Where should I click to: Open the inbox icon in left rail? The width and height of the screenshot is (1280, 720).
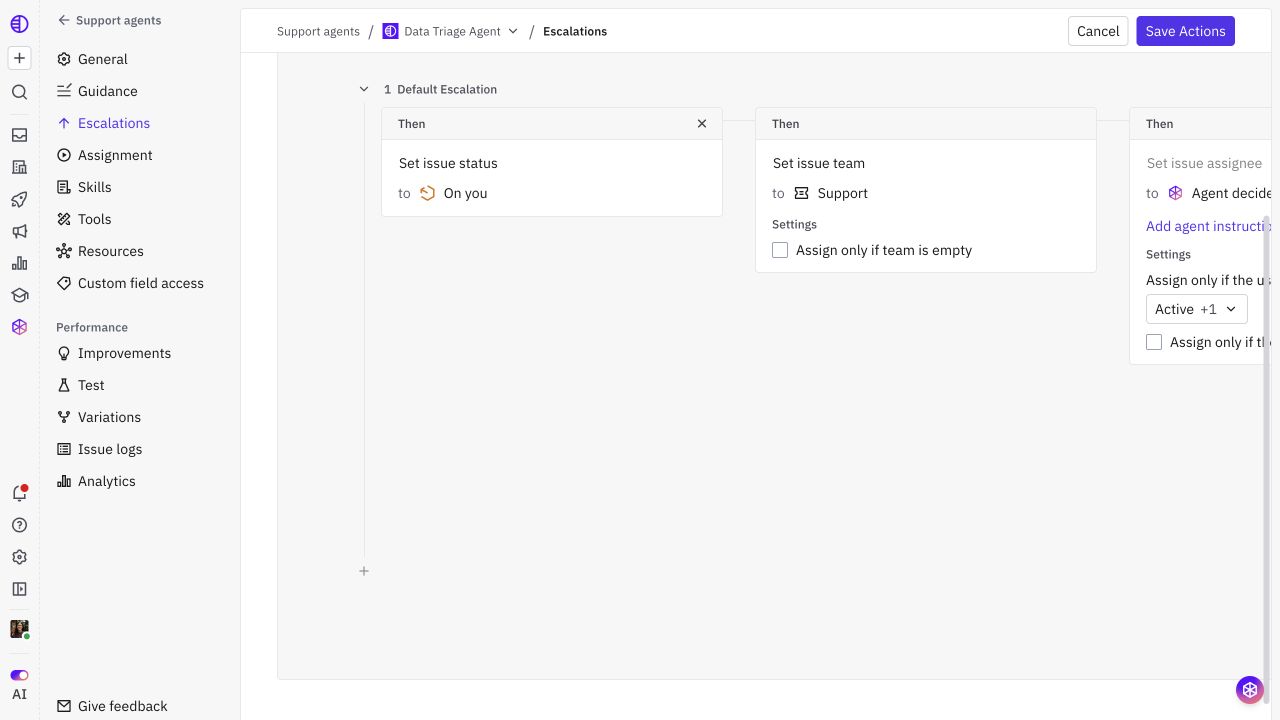click(x=19, y=135)
